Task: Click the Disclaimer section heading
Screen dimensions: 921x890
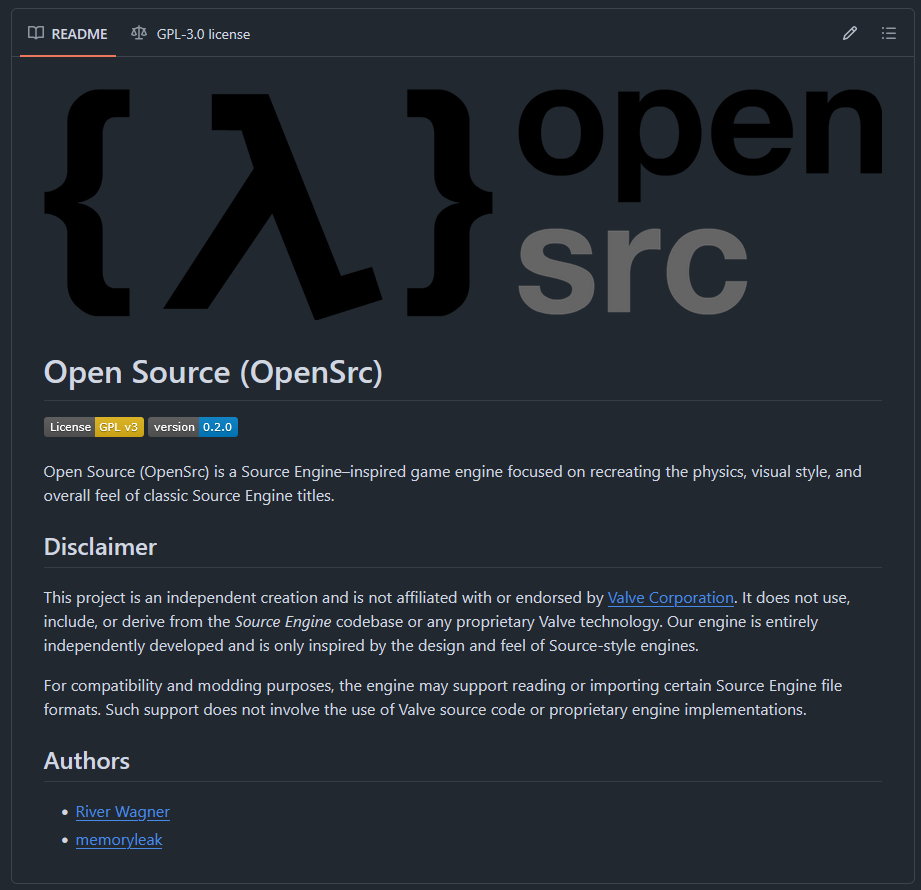Action: pos(100,547)
